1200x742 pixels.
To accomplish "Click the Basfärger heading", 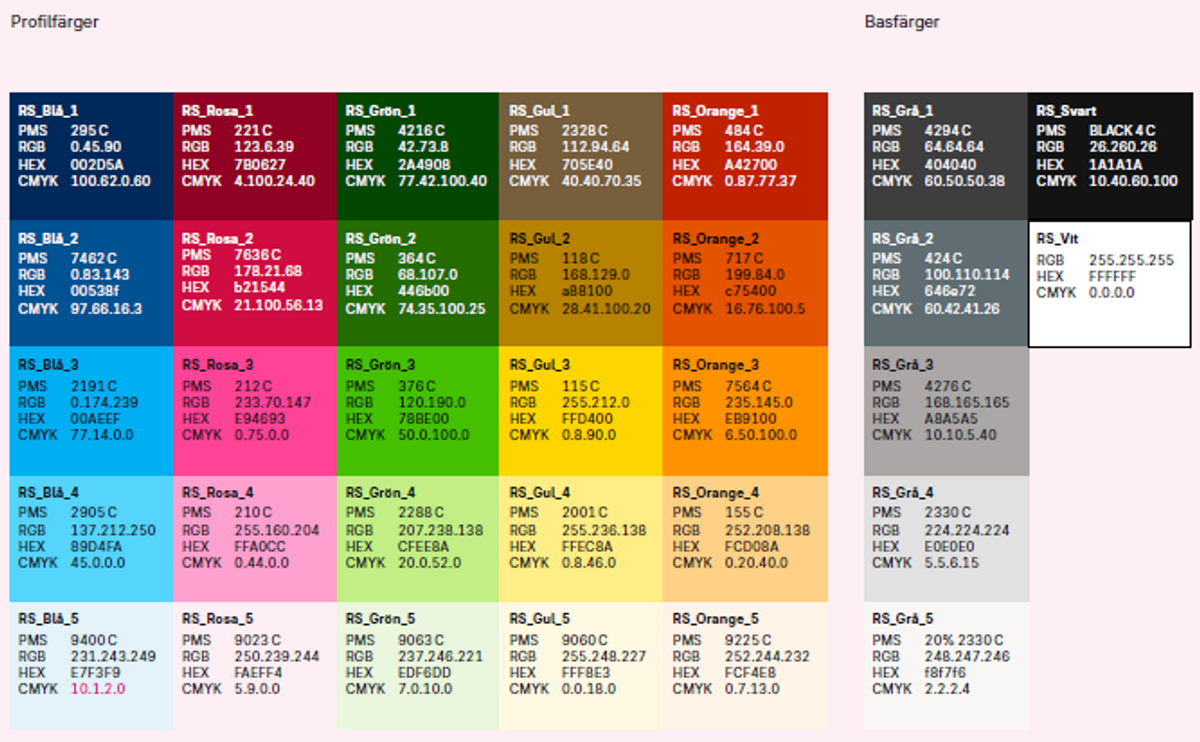I will (902, 22).
